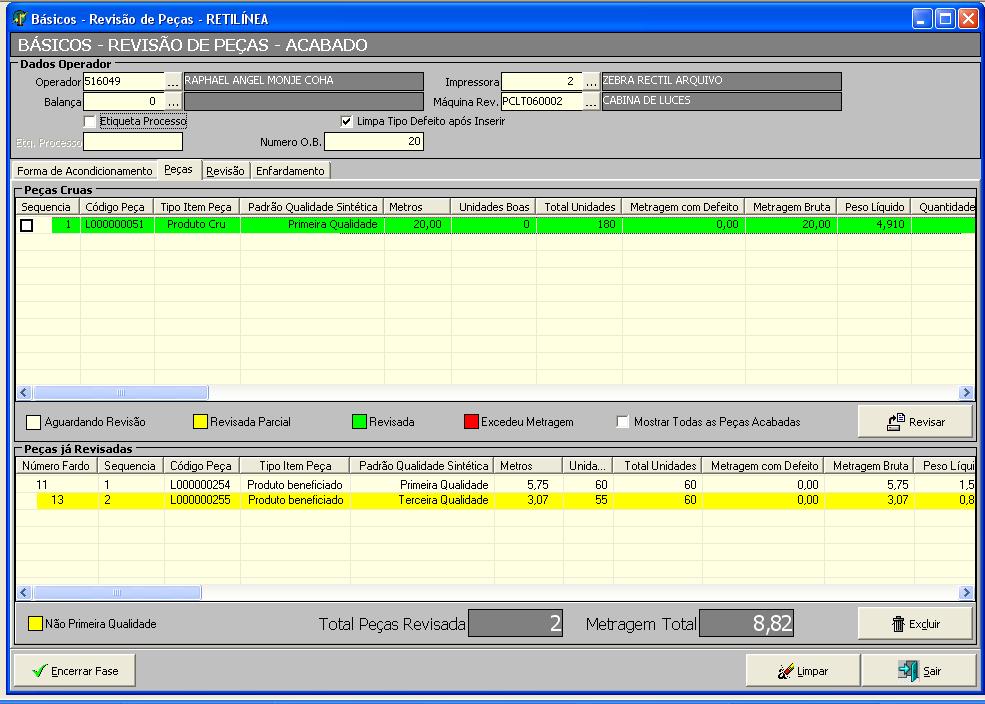Click the application icon in title bar
The width and height of the screenshot is (985, 704).
(x=18, y=19)
